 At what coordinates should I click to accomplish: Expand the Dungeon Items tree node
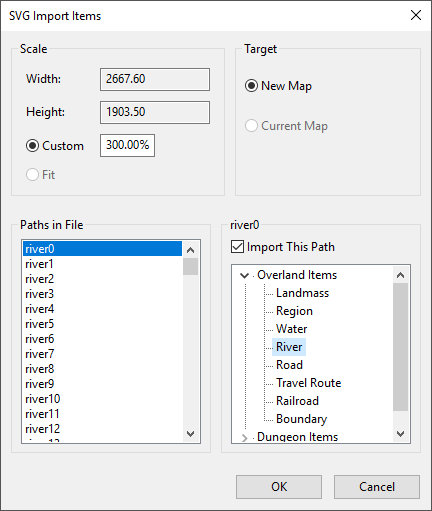pos(245,437)
